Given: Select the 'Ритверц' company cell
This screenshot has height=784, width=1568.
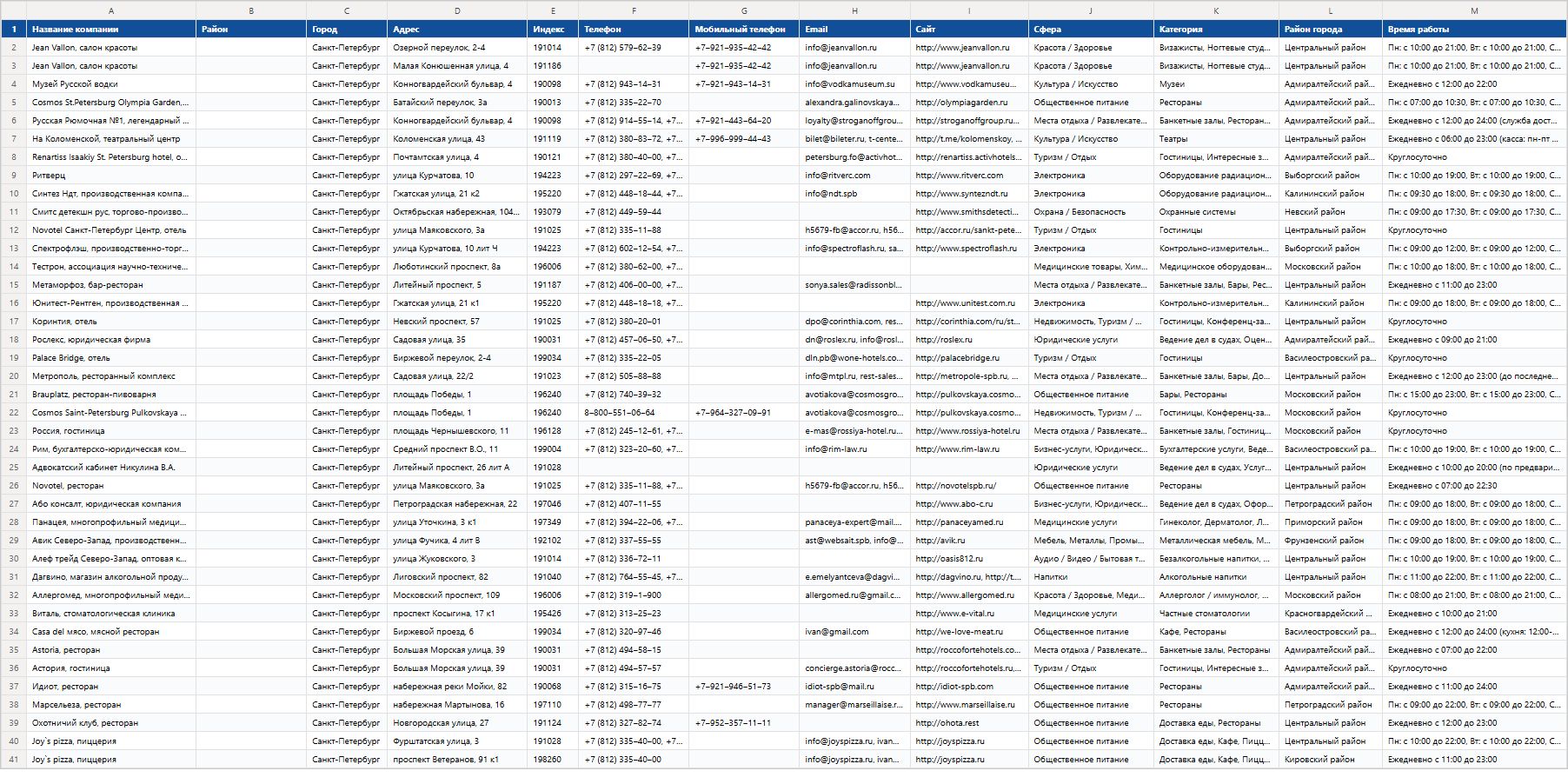Looking at the screenshot, I should click(111, 176).
